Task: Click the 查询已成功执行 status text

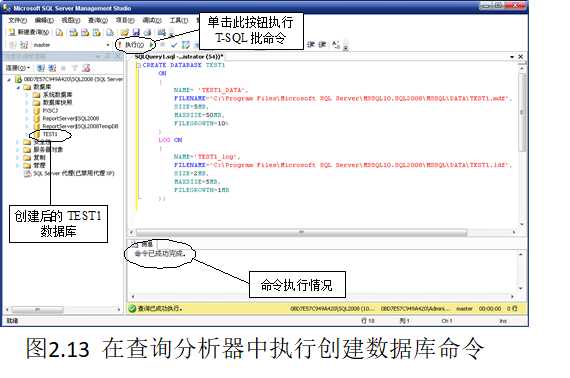Action: 160,309
